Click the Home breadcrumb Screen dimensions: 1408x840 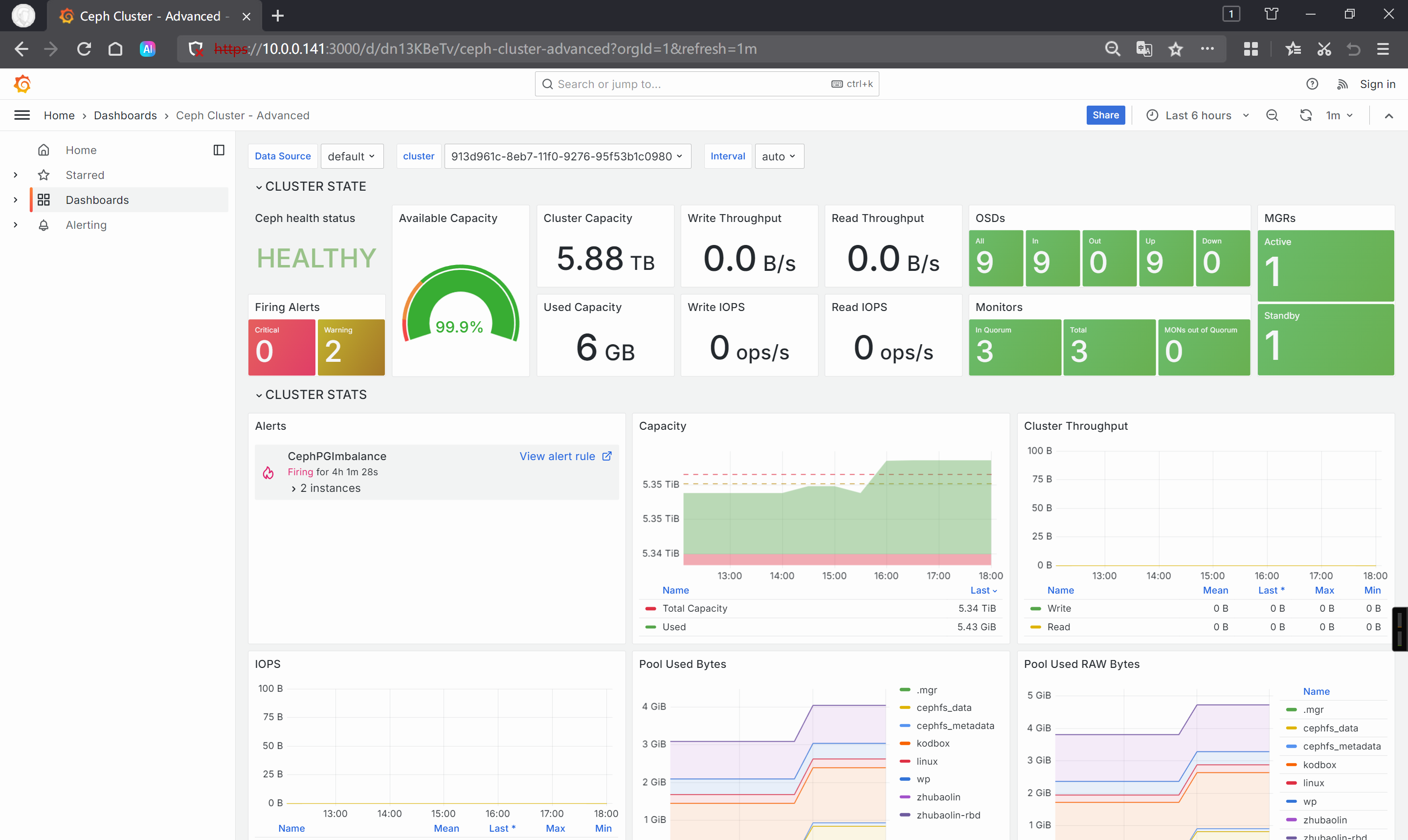60,115
